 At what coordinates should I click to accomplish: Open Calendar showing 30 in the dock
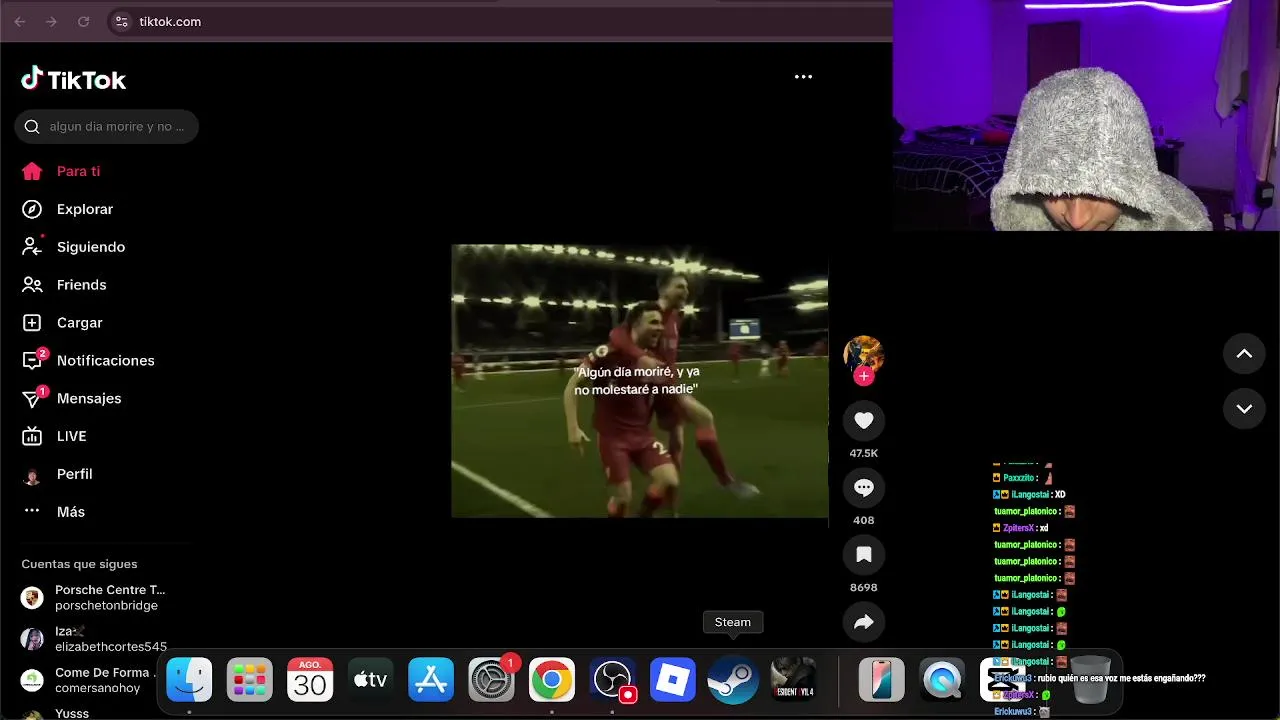(310, 681)
